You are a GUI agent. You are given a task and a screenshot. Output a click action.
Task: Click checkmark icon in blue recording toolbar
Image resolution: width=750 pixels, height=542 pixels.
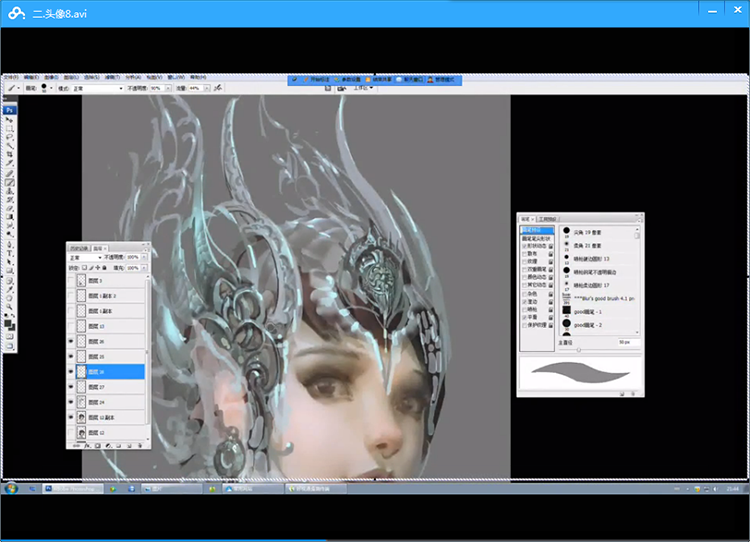pyautogui.click(x=295, y=80)
